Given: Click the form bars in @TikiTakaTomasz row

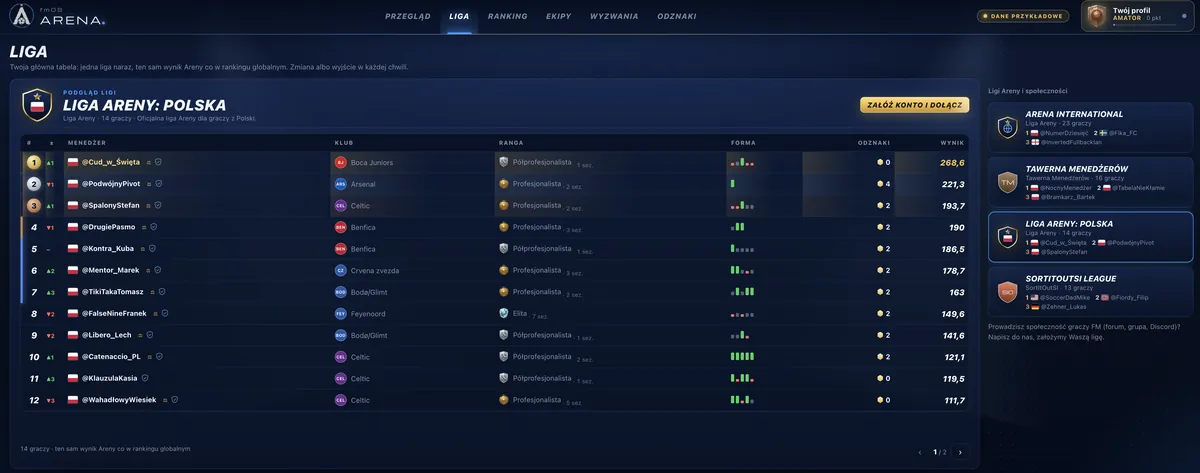Looking at the screenshot, I should pyautogui.click(x=742, y=292).
